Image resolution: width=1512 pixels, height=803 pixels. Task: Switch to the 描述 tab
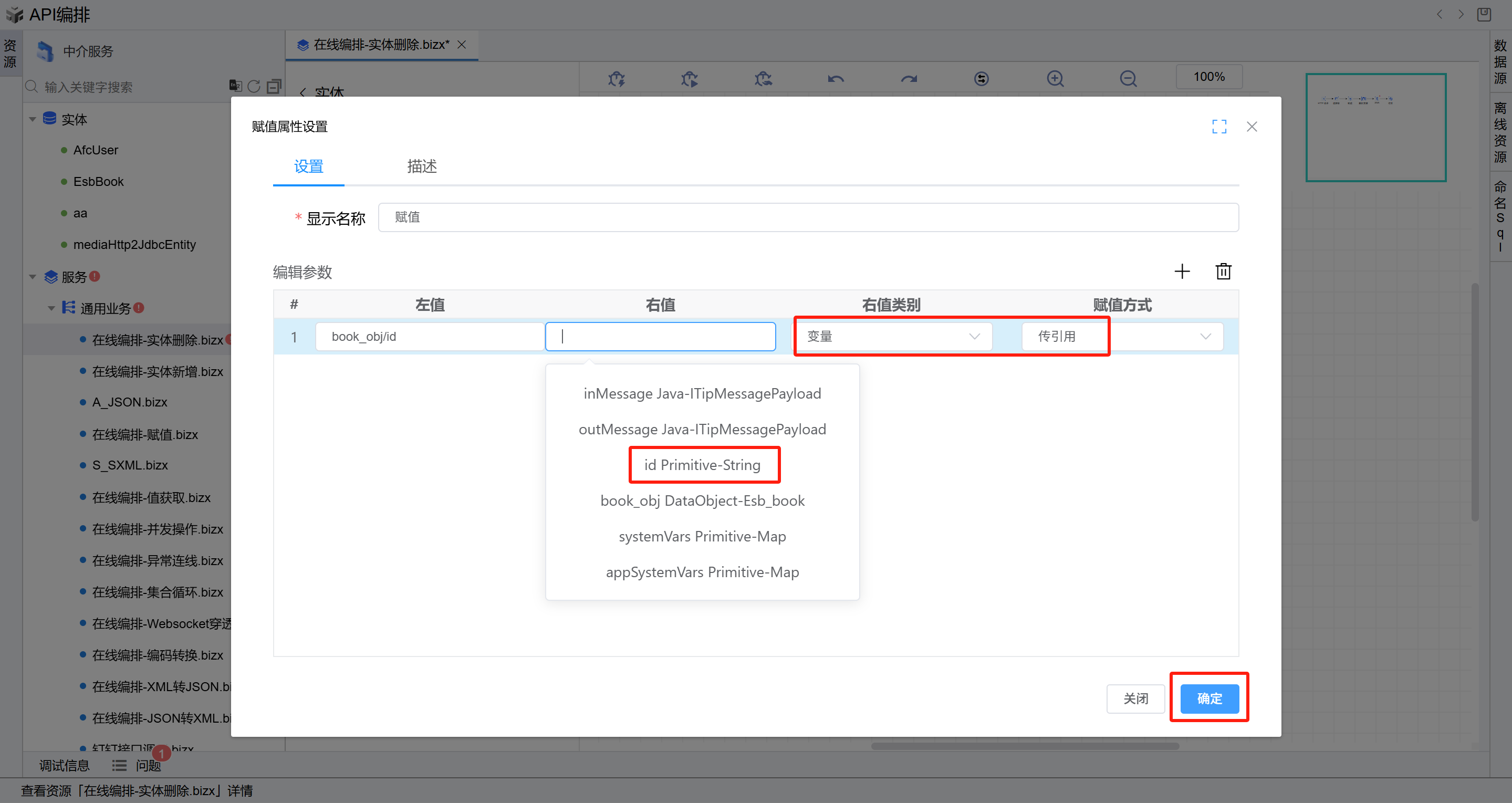click(421, 166)
